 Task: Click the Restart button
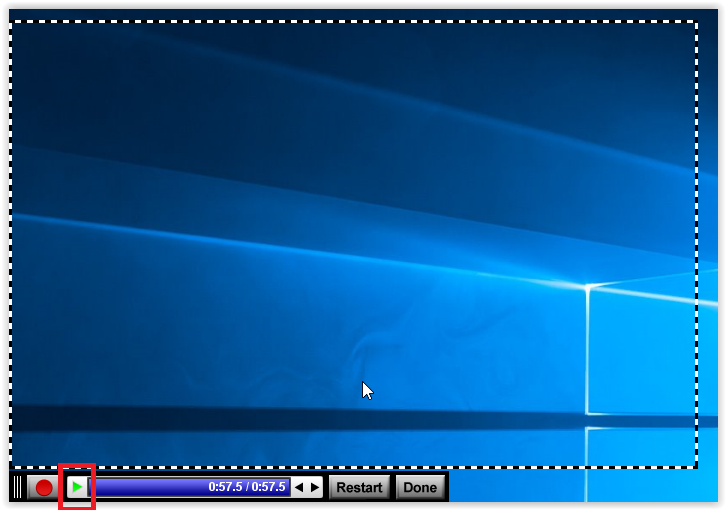359,487
